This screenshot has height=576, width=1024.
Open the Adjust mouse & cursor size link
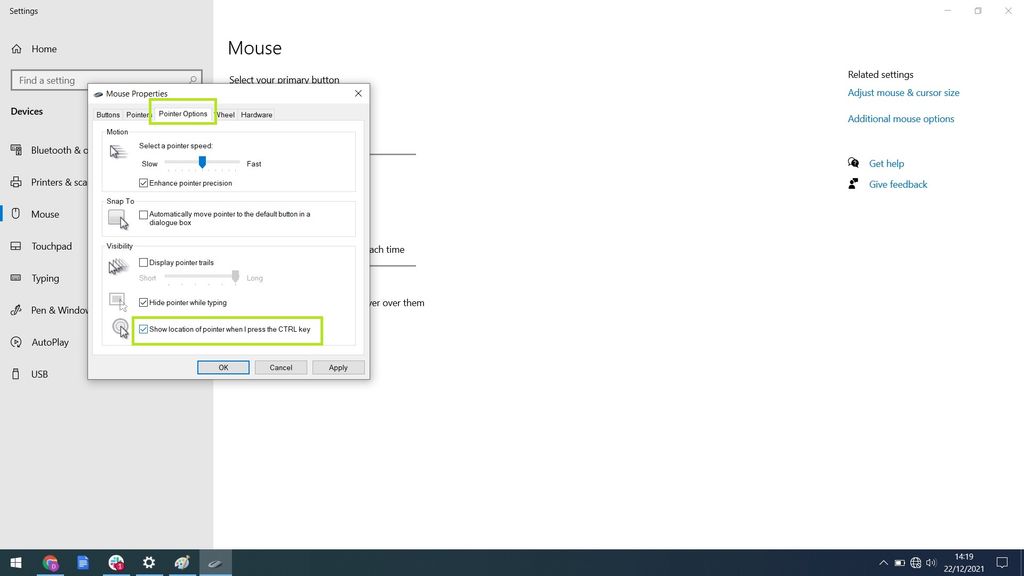click(904, 92)
